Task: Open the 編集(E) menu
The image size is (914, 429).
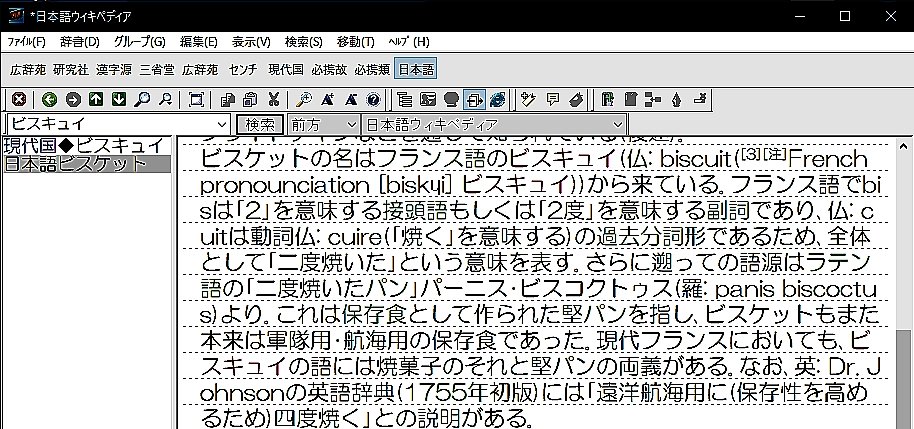Action: pyautogui.click(x=198, y=42)
